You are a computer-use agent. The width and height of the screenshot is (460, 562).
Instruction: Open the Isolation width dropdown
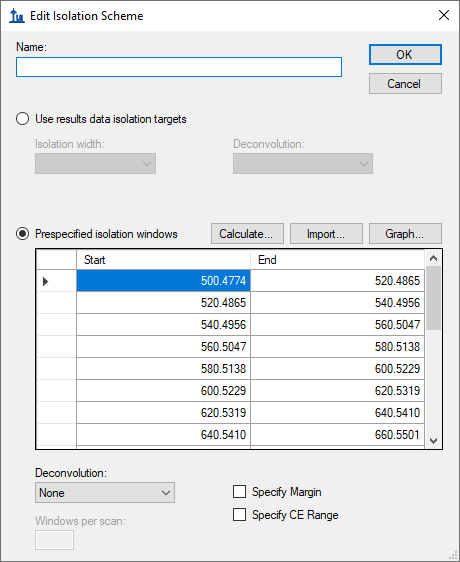point(95,164)
